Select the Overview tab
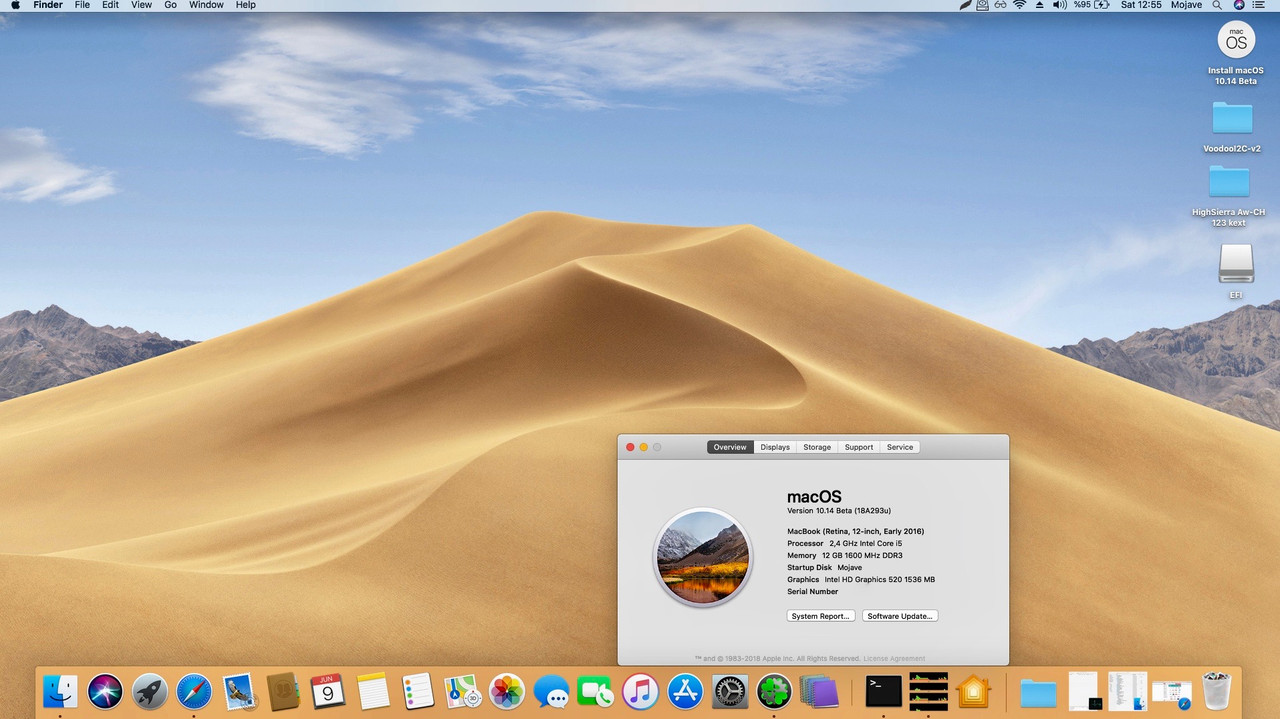The image size is (1280, 719). click(x=730, y=447)
